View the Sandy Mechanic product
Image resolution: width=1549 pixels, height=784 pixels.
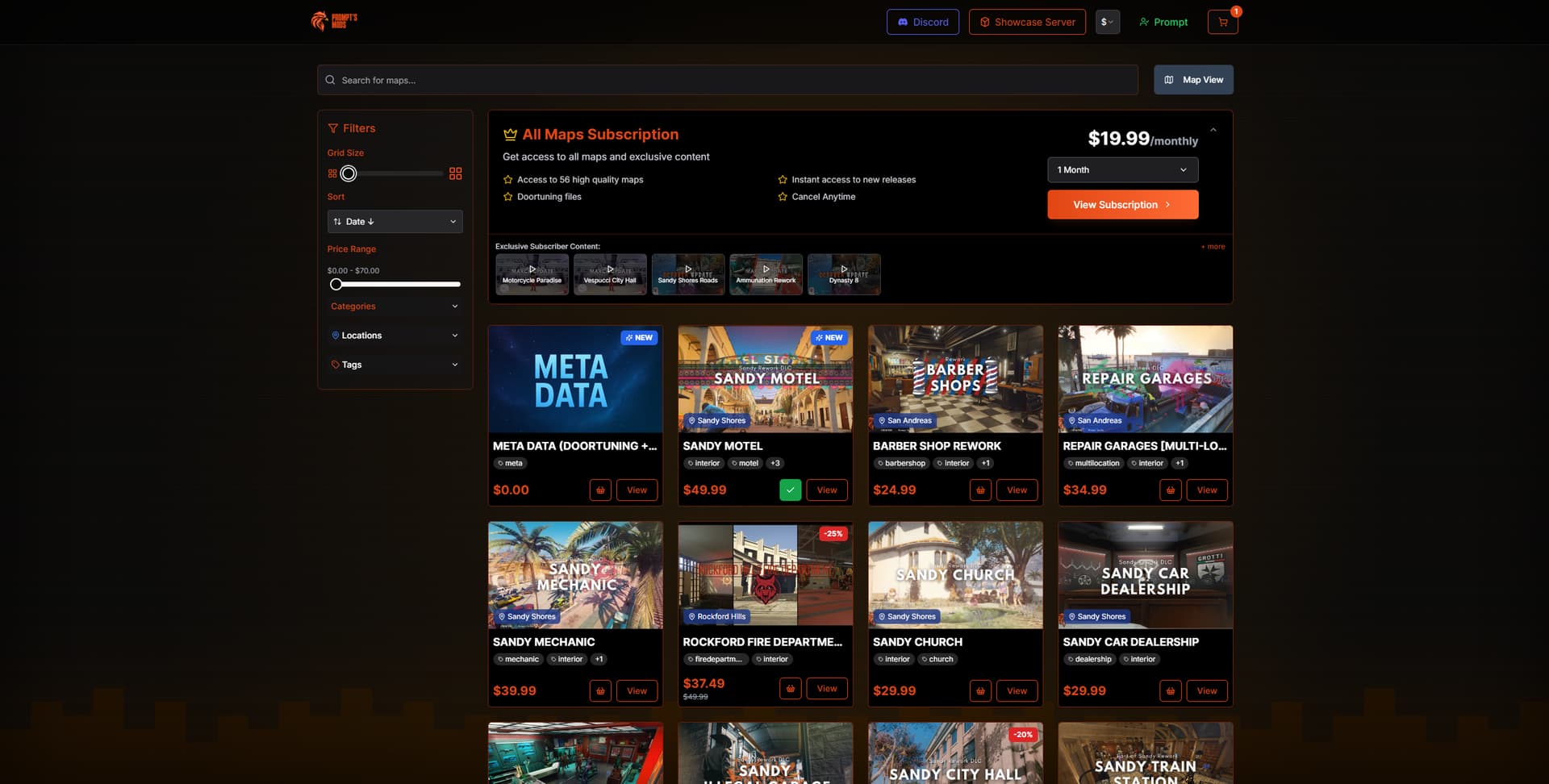pyautogui.click(x=637, y=690)
